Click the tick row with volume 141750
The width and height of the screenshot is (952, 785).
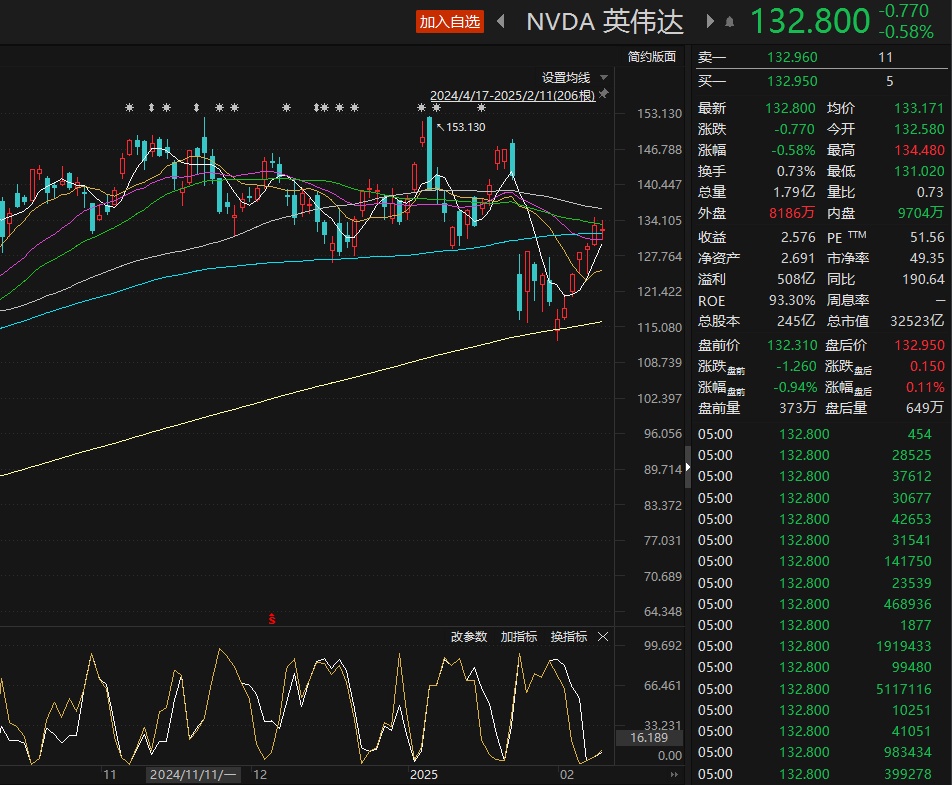pyautogui.click(x=814, y=561)
